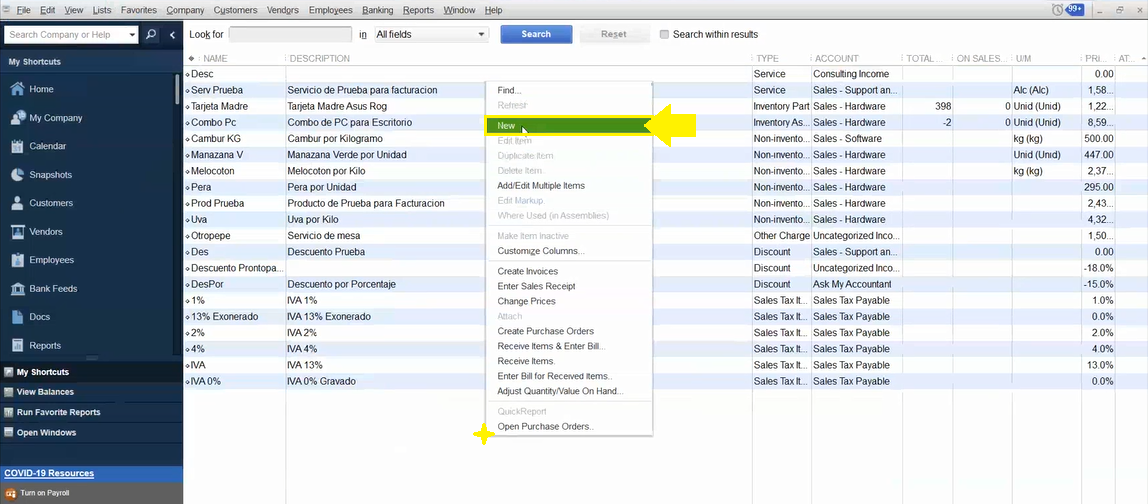
Task: Select the Melocoton item row
Action: click(666, 171)
